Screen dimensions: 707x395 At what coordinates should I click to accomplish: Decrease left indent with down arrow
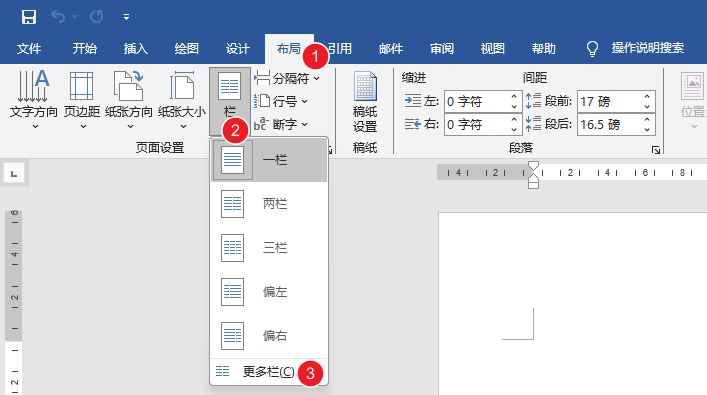(514, 107)
